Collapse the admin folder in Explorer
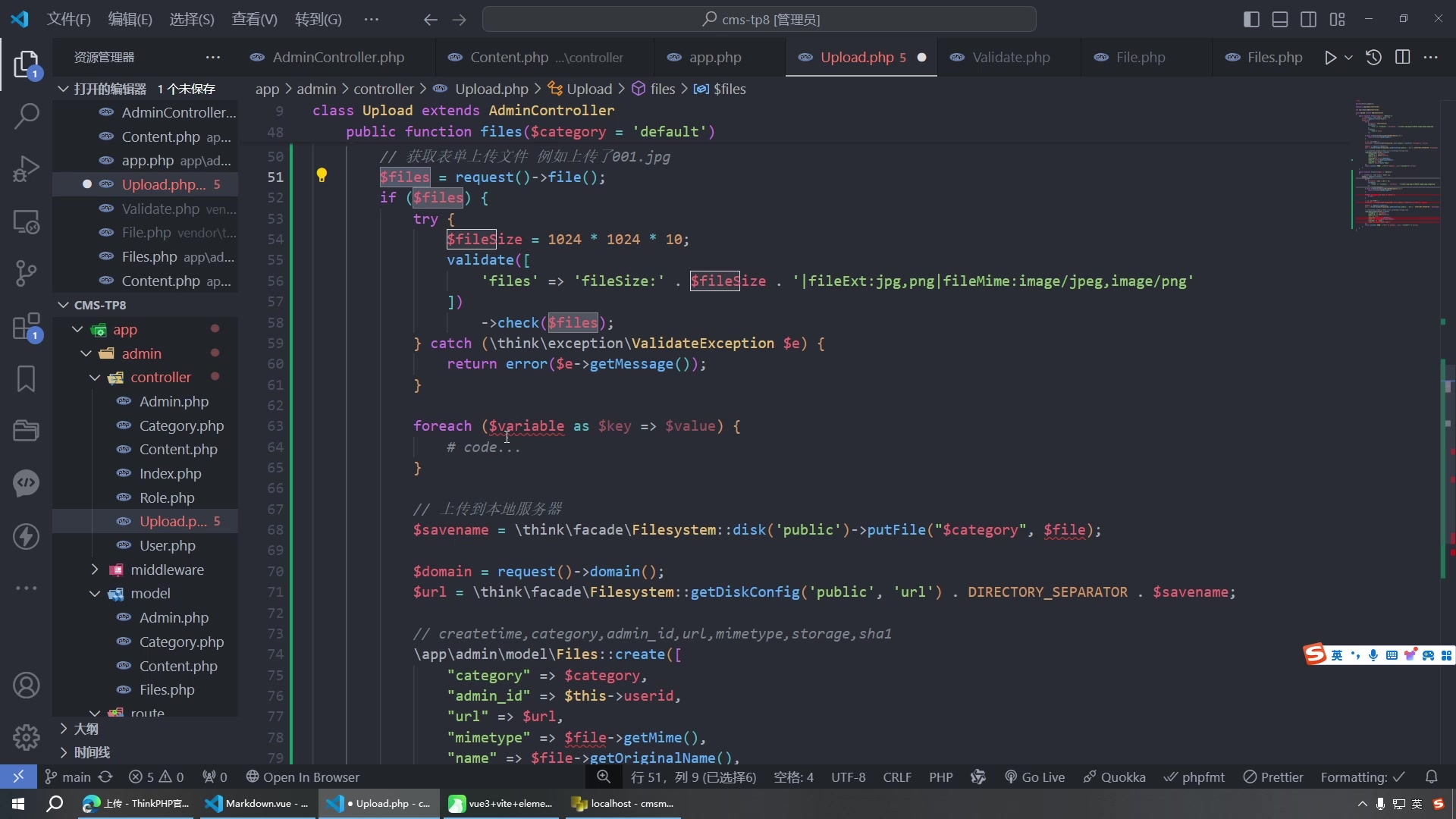Image resolution: width=1456 pixels, height=819 pixels. point(86,353)
